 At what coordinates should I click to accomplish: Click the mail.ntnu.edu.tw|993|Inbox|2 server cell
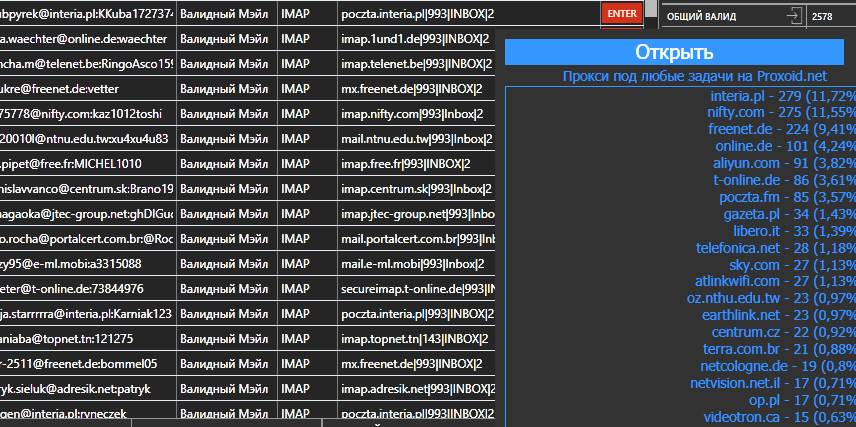click(416, 139)
